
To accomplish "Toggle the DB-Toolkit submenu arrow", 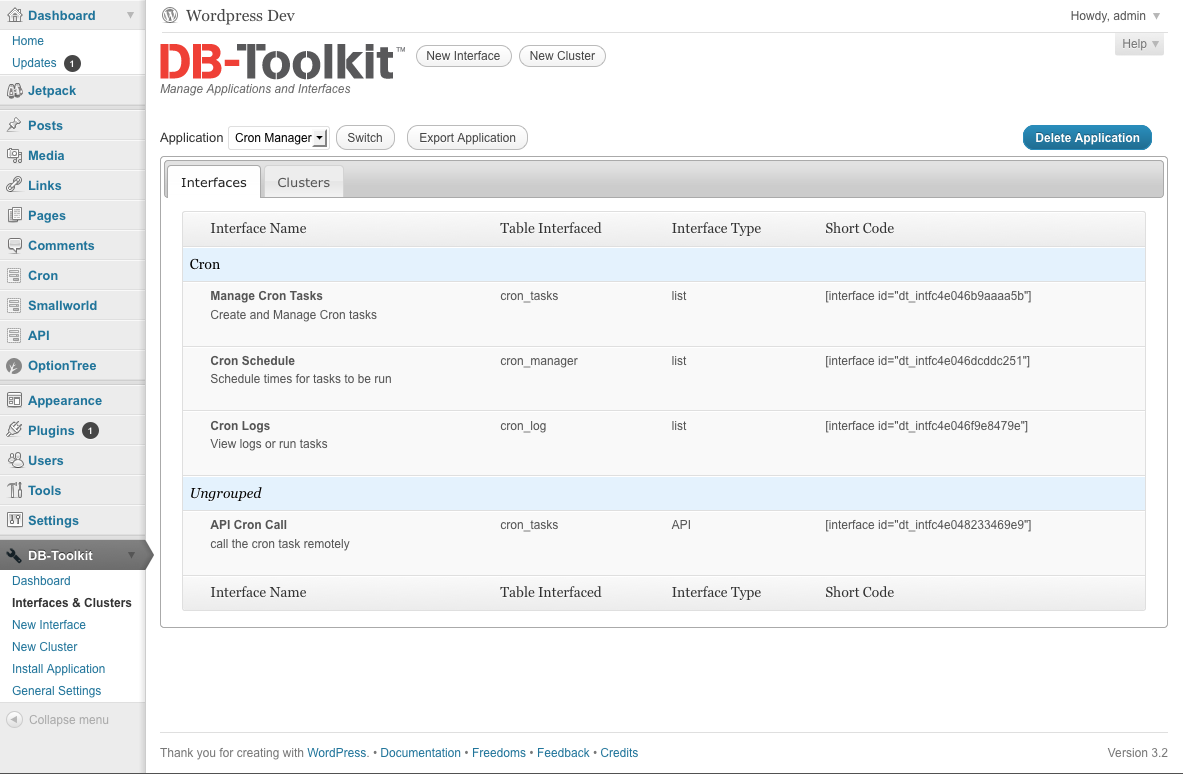I will click(x=132, y=555).
